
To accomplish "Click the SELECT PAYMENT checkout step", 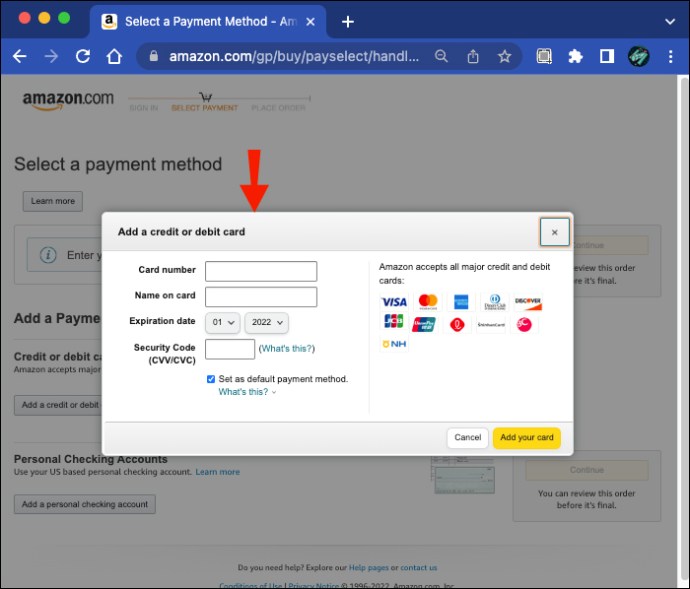I will click(x=204, y=108).
